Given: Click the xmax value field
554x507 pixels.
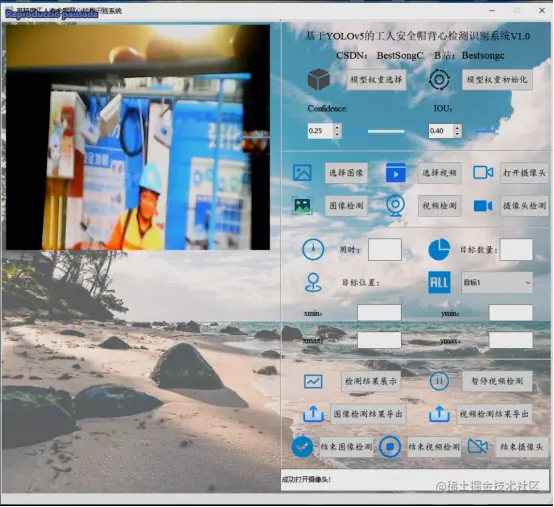Looking at the screenshot, I should (x=379, y=340).
